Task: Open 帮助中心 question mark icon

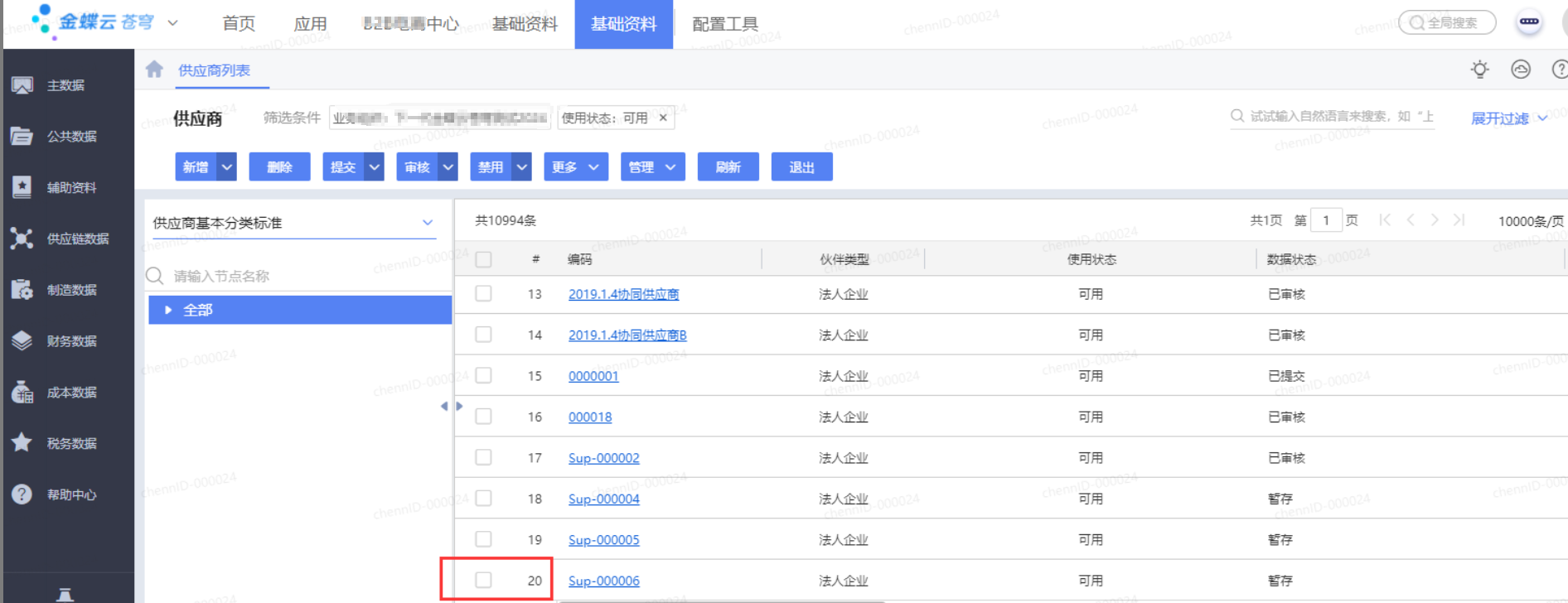Action: coord(22,494)
